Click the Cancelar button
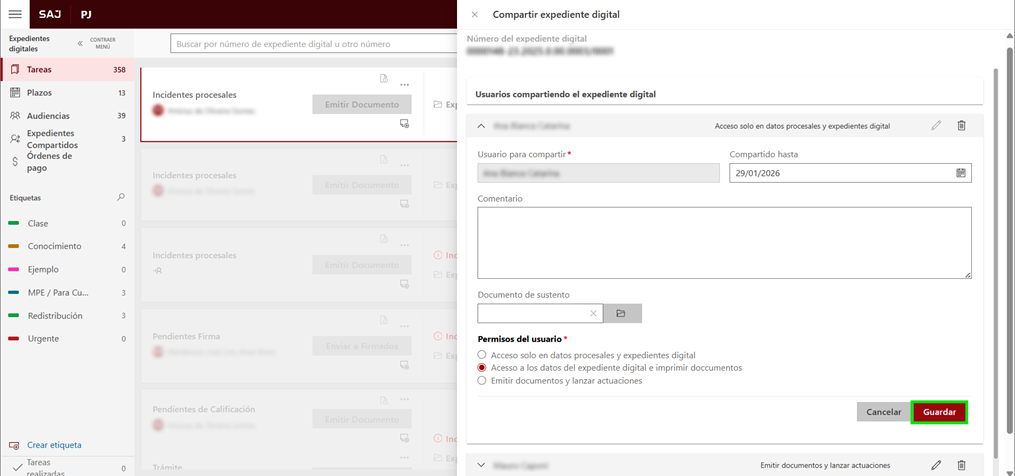1015x476 pixels. pos(883,412)
